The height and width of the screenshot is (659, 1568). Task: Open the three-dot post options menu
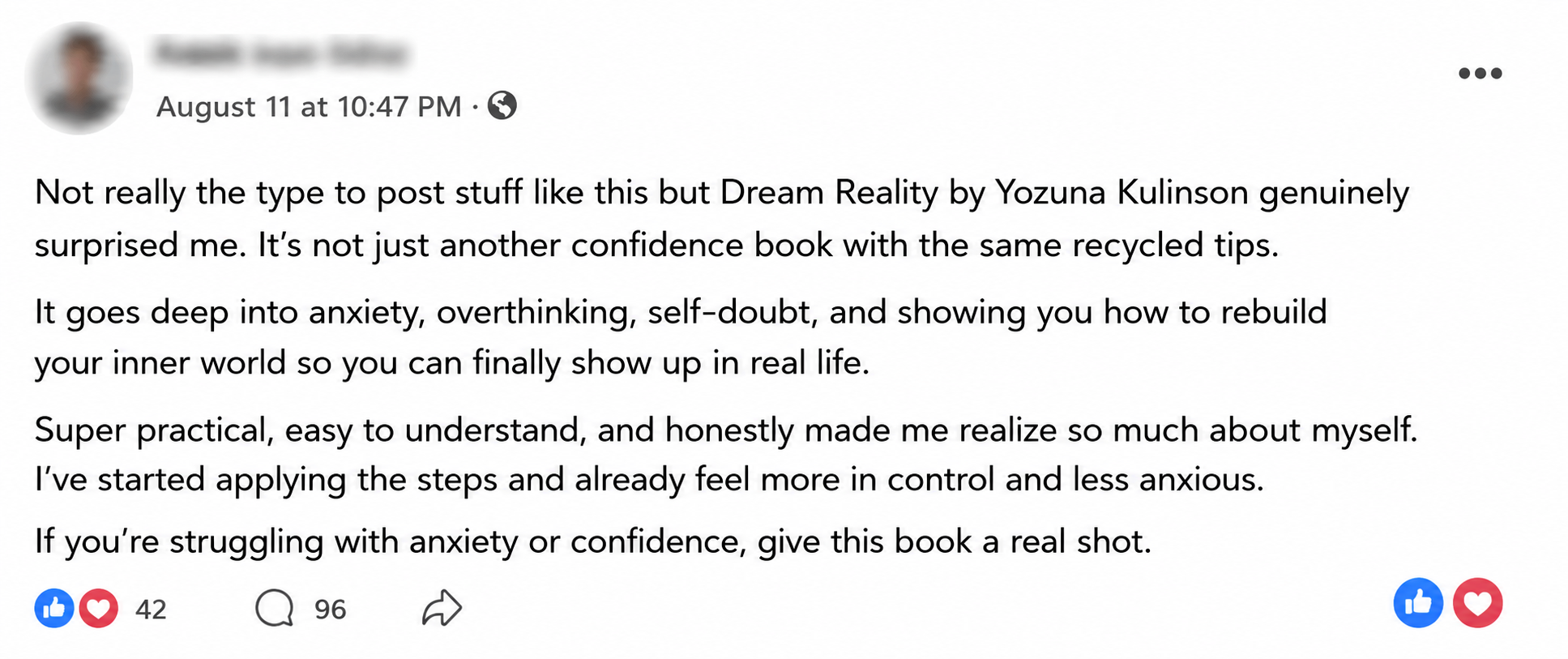1480,73
